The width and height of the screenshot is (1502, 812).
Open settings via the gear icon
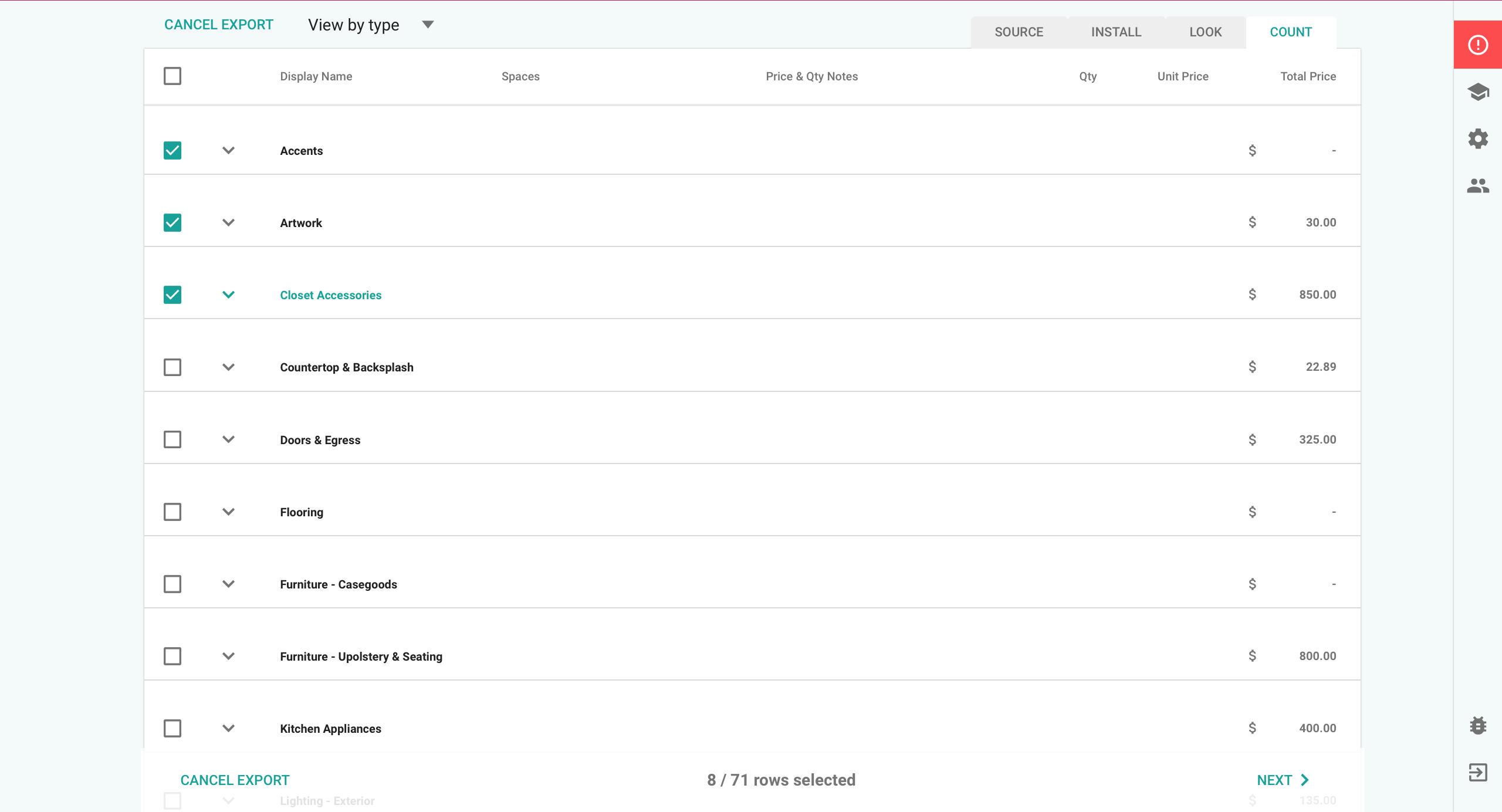(1477, 139)
